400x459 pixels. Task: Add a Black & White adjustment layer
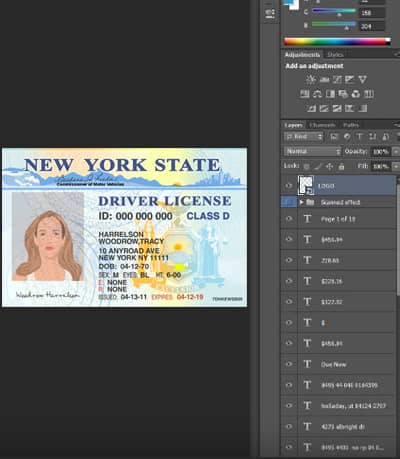(330, 94)
